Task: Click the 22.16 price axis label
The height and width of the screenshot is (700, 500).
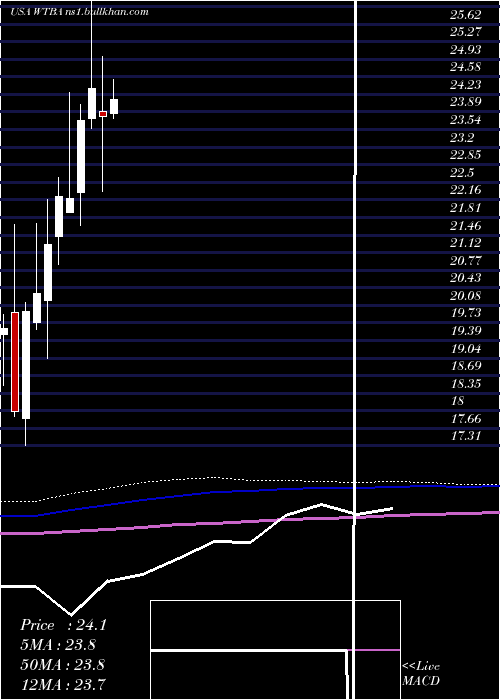Action: point(466,190)
